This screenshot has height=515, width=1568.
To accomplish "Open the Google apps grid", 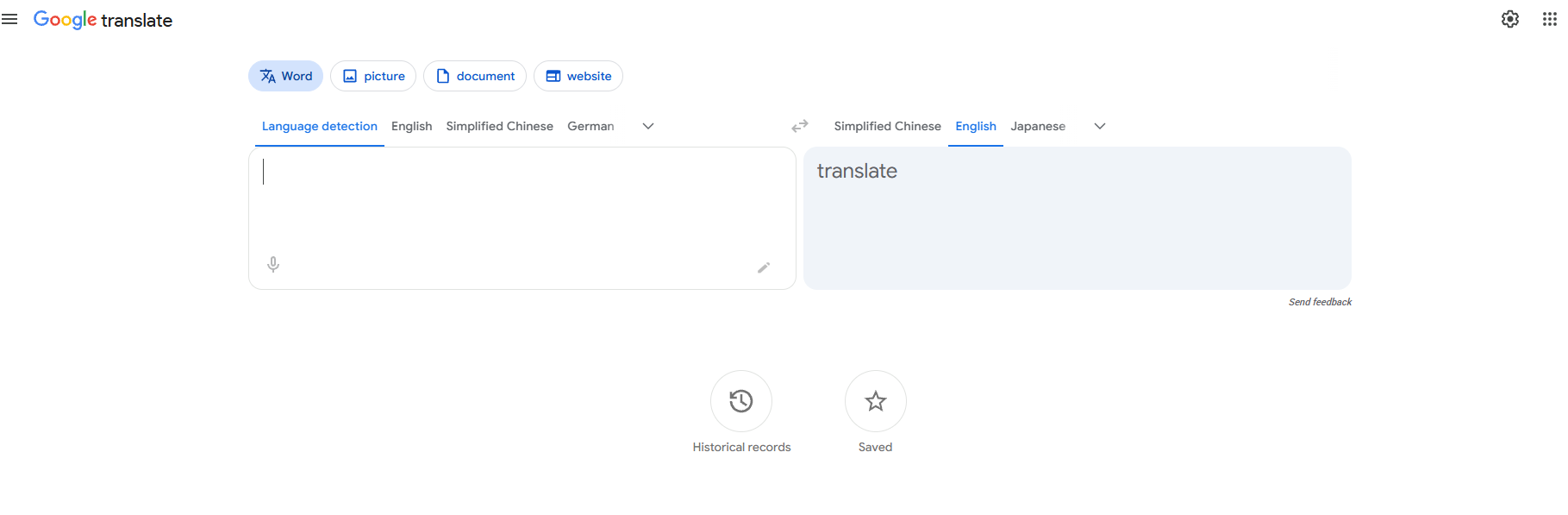I will [1550, 19].
